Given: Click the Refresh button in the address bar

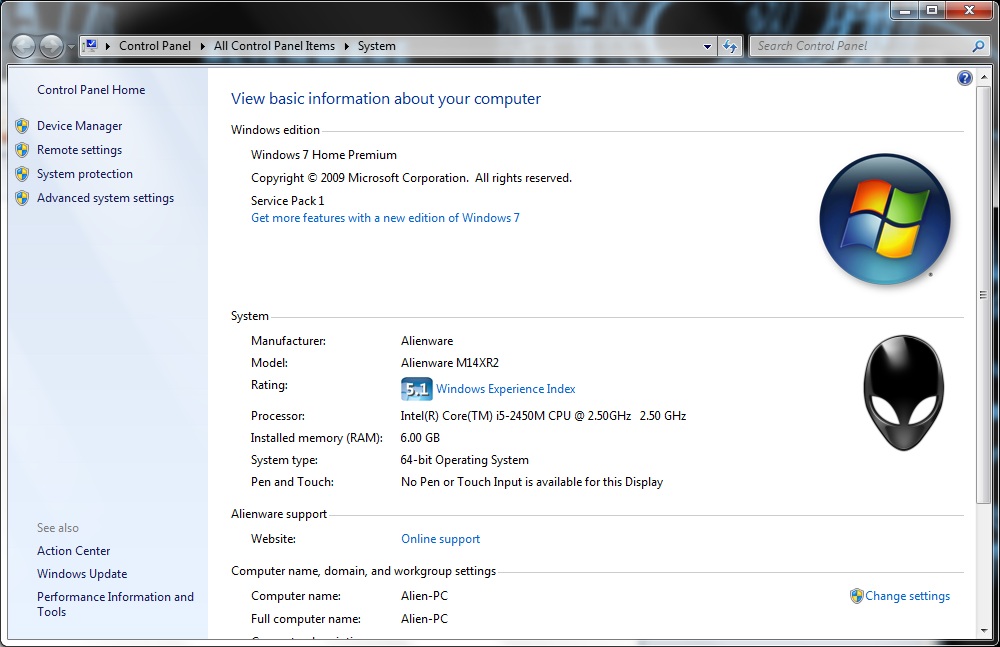Looking at the screenshot, I should click(730, 46).
